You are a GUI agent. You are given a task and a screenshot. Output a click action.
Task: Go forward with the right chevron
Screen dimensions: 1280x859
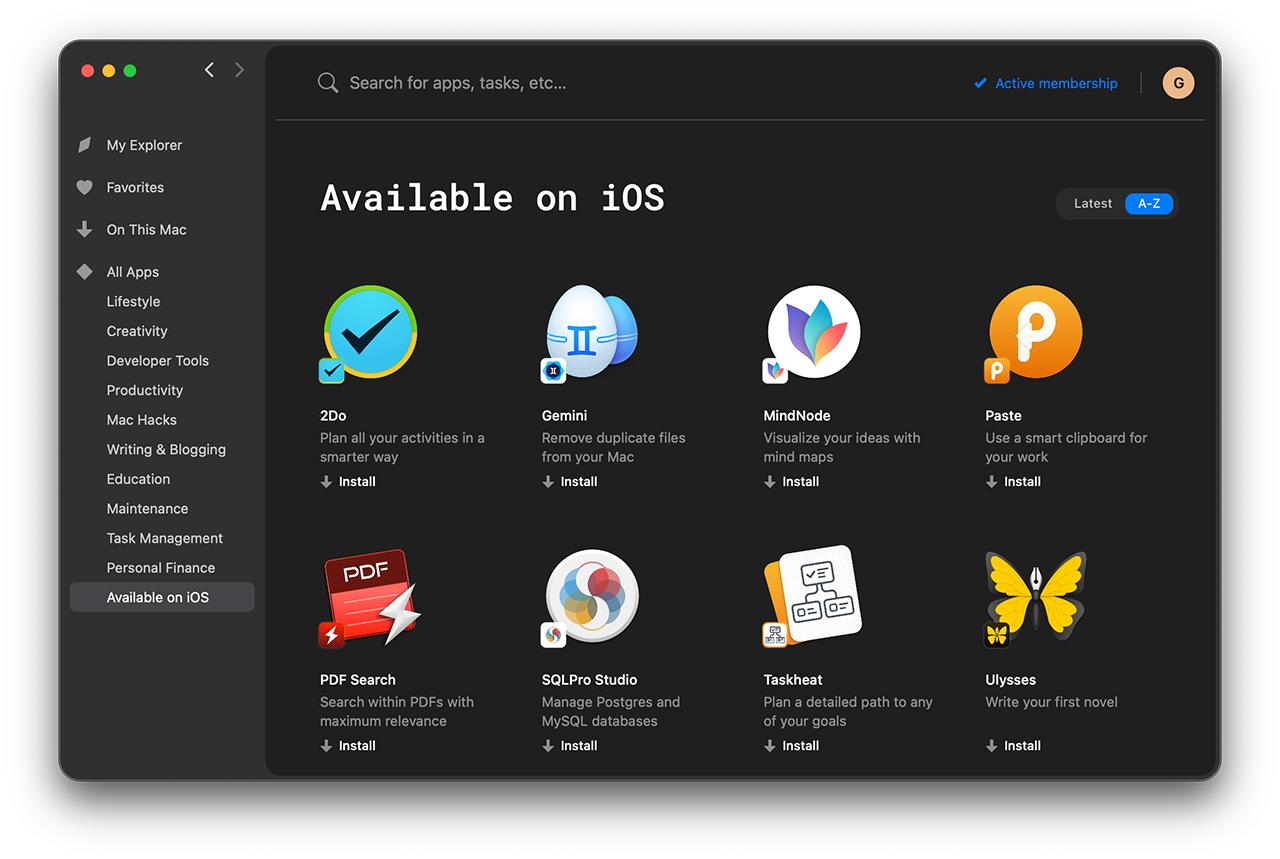239,70
